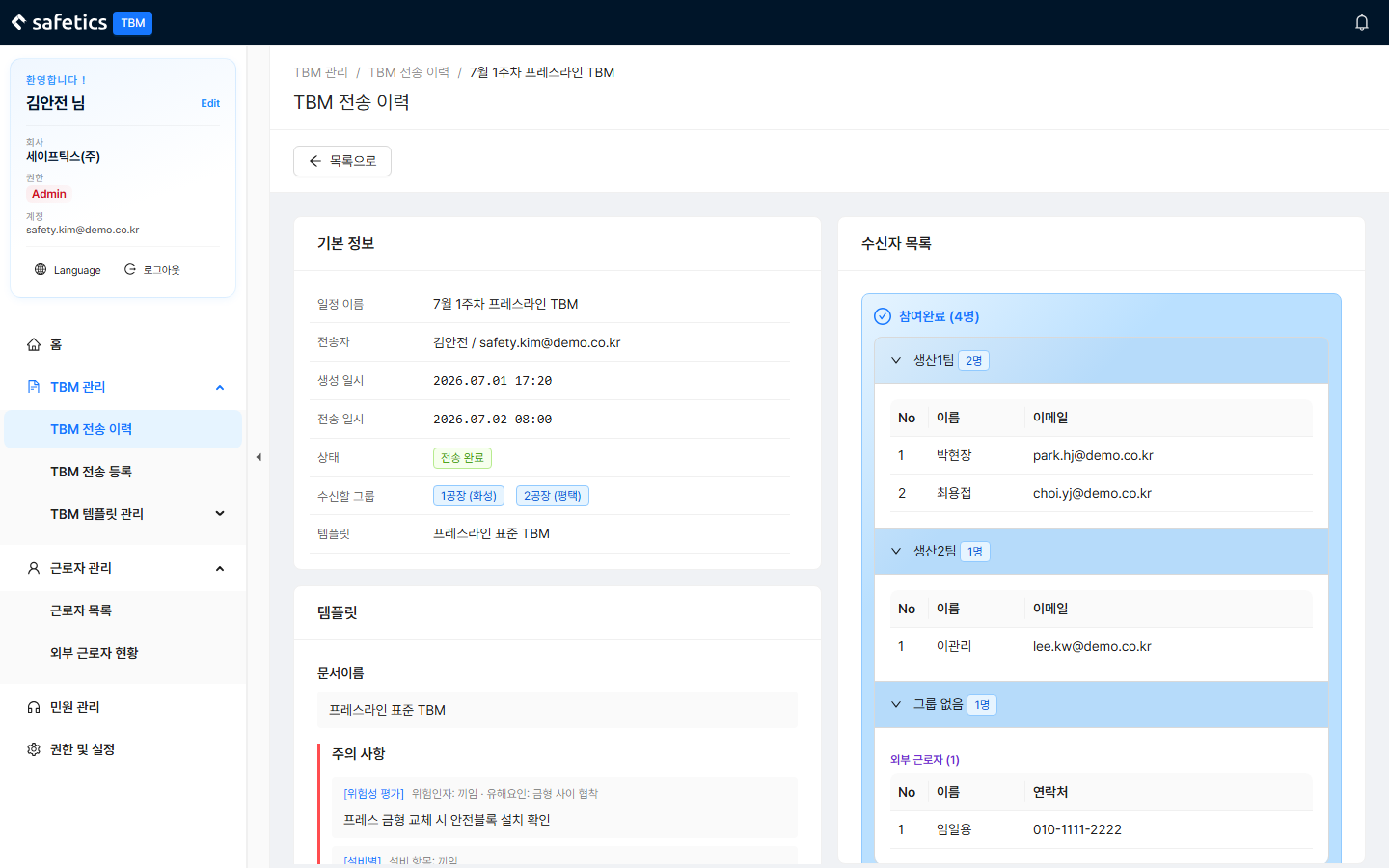This screenshot has height=868, width=1389.
Task: Click the Edit profile link
Action: coord(210,103)
